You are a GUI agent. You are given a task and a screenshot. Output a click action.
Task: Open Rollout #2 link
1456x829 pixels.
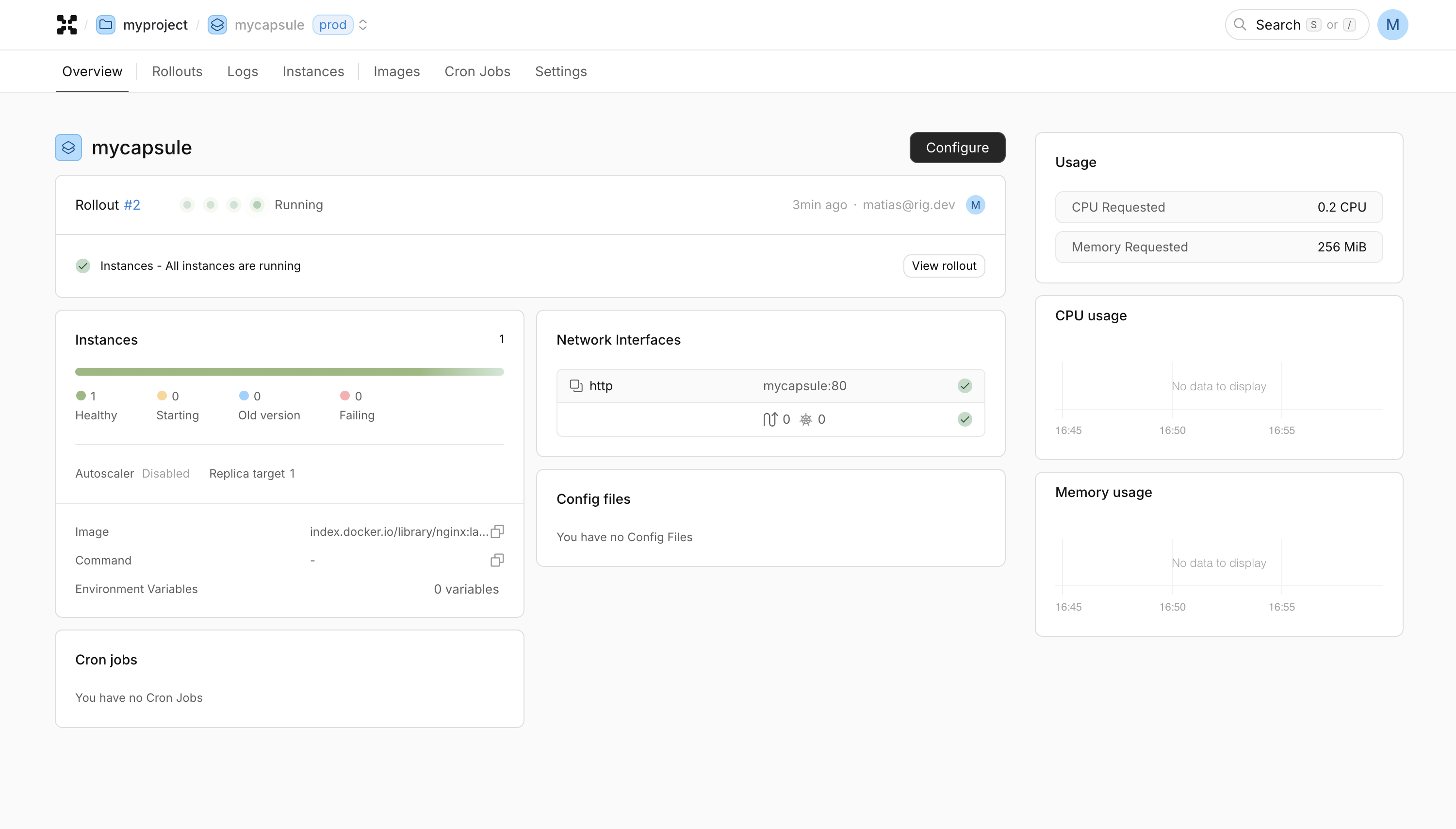pos(132,205)
